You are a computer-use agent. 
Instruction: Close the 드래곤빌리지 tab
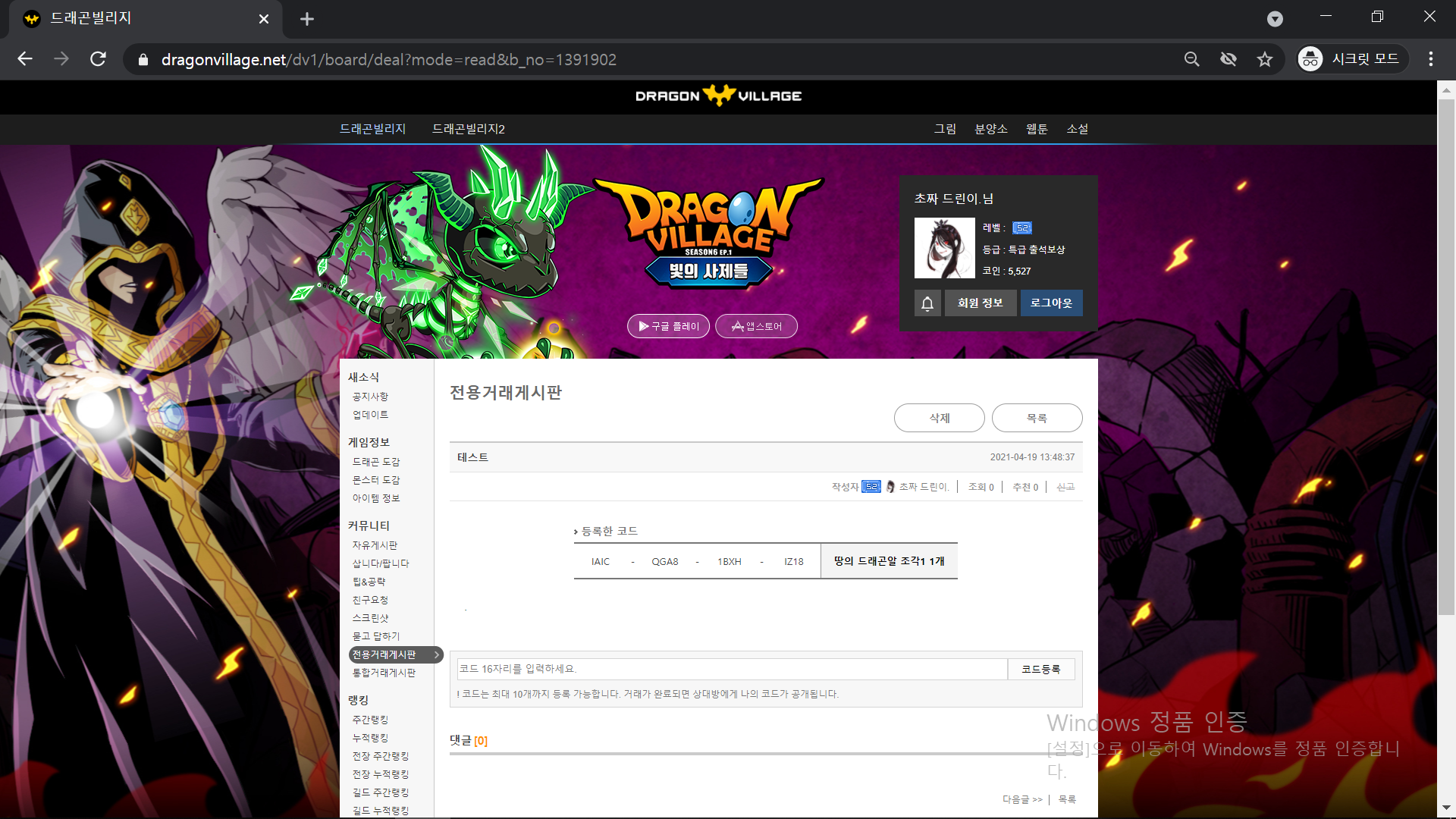264,19
